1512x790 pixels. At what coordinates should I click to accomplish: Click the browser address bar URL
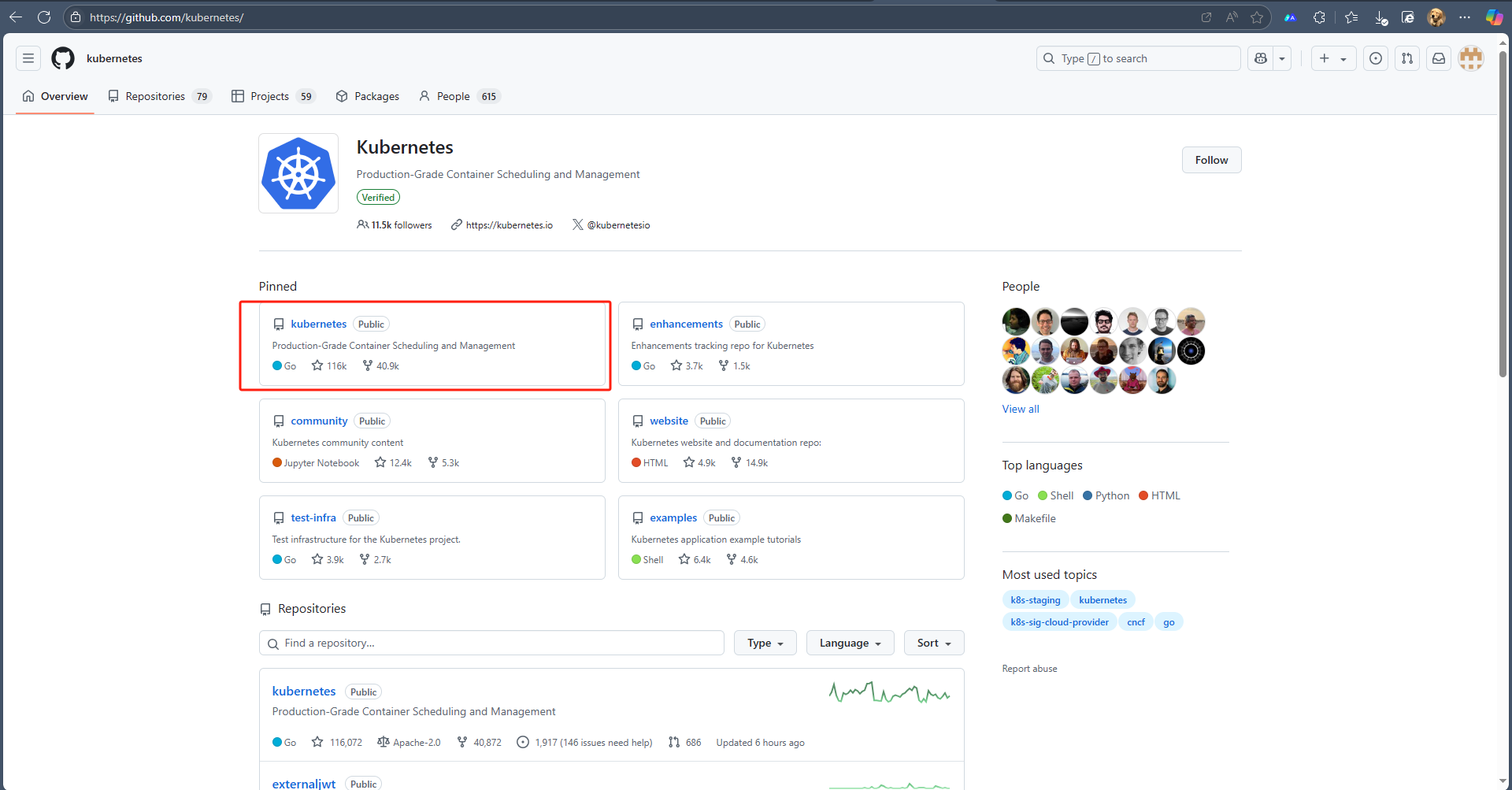(x=167, y=17)
